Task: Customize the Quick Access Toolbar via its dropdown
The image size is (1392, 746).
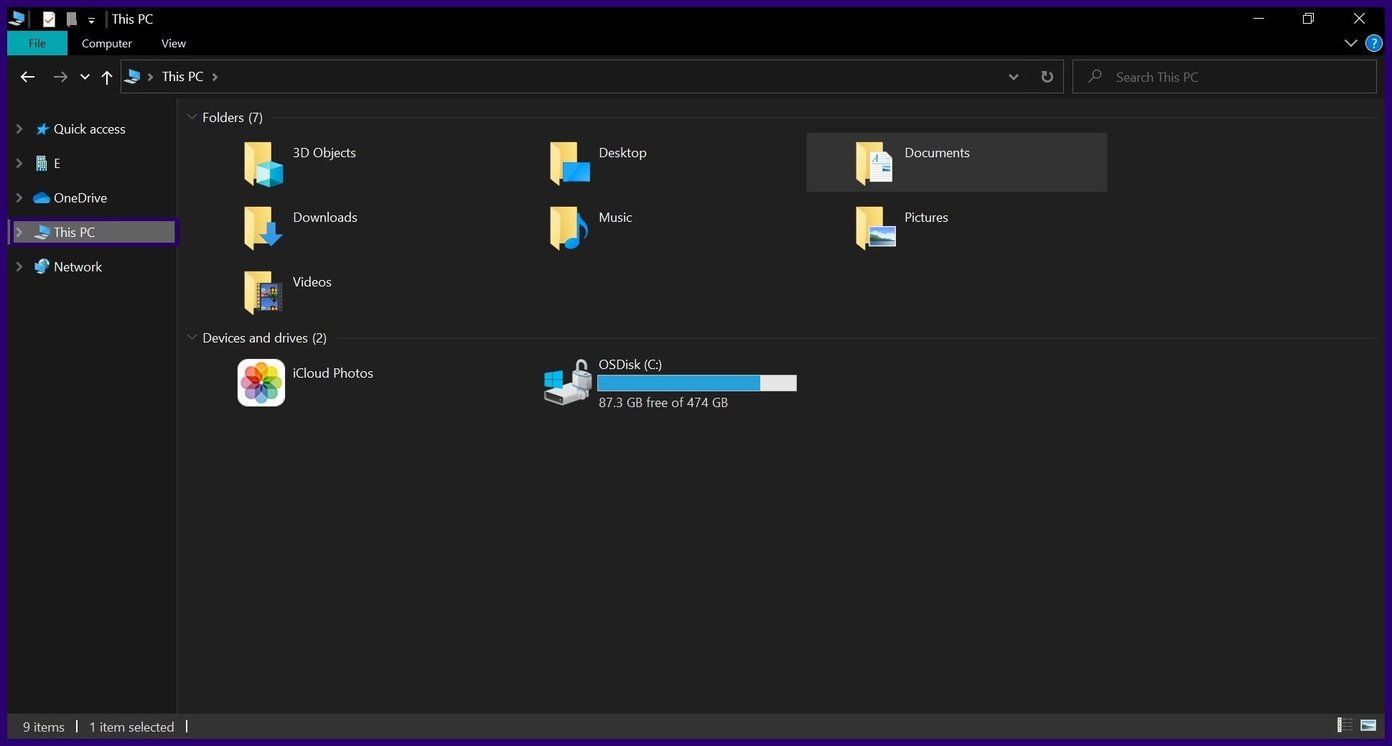Action: point(91,18)
